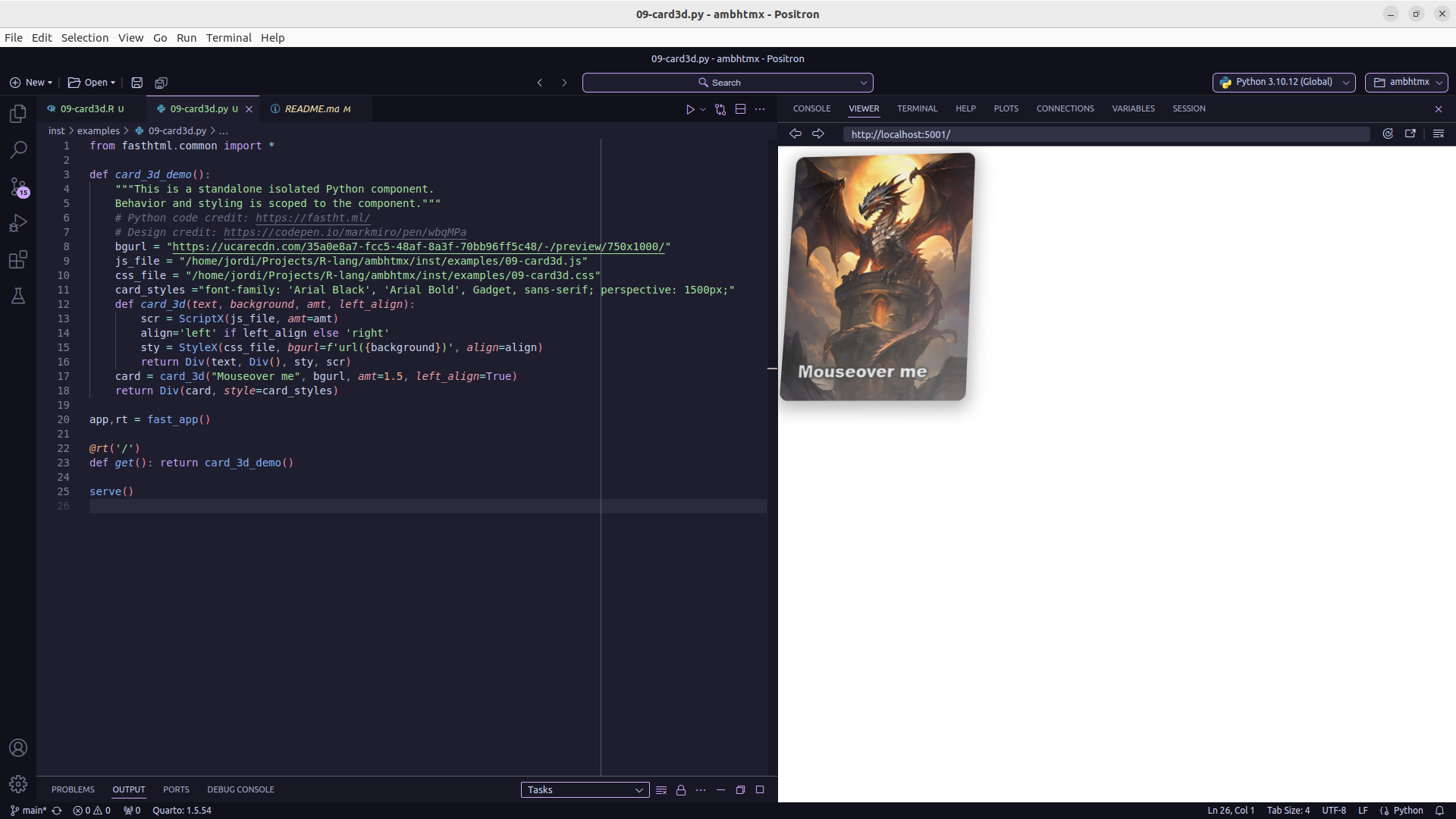Open the Extensions sidebar view

coord(18,260)
